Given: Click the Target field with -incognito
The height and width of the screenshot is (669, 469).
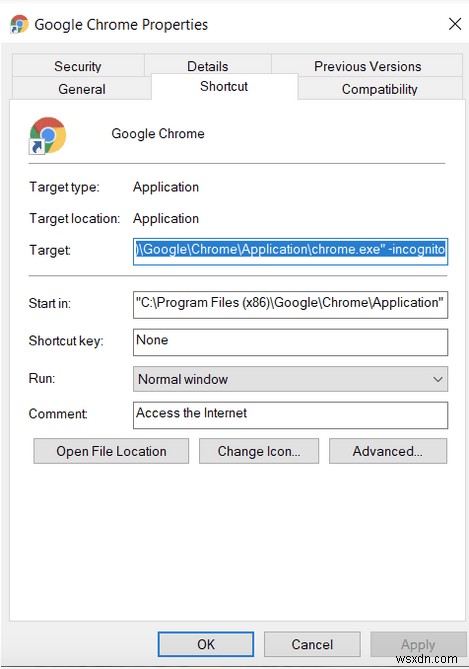Looking at the screenshot, I should point(290,251).
